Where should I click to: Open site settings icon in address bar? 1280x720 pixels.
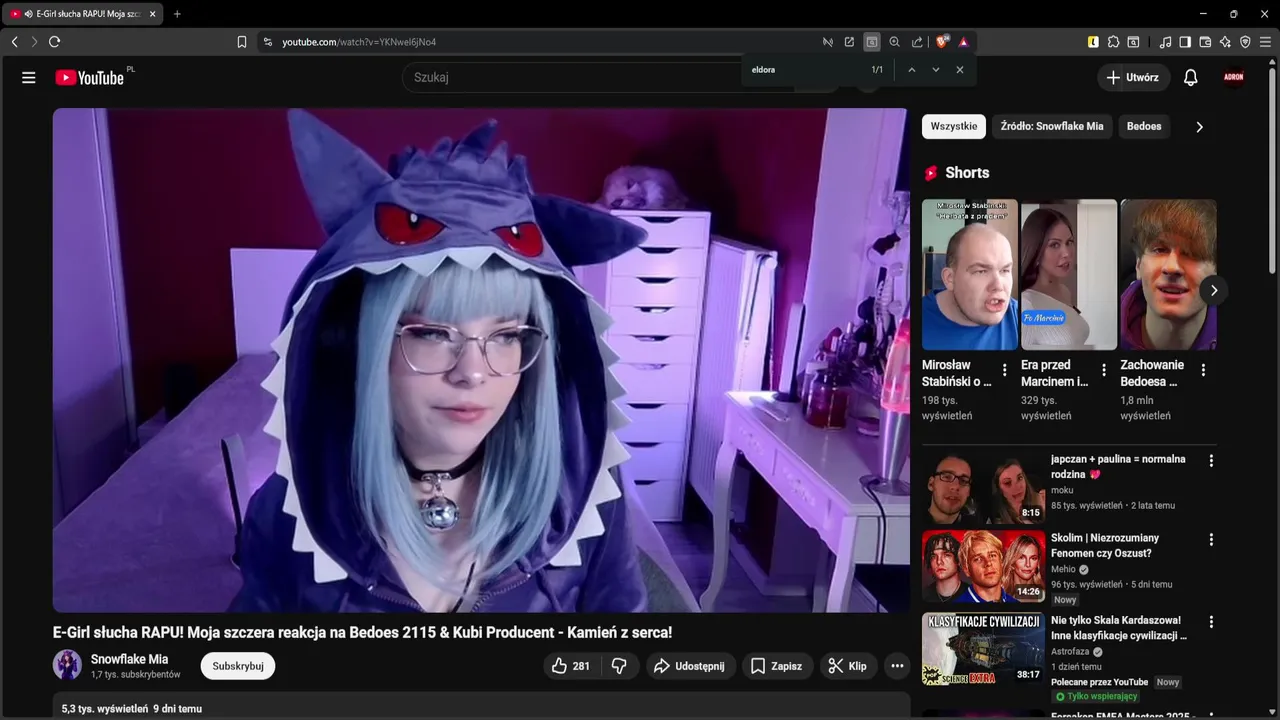click(x=267, y=42)
